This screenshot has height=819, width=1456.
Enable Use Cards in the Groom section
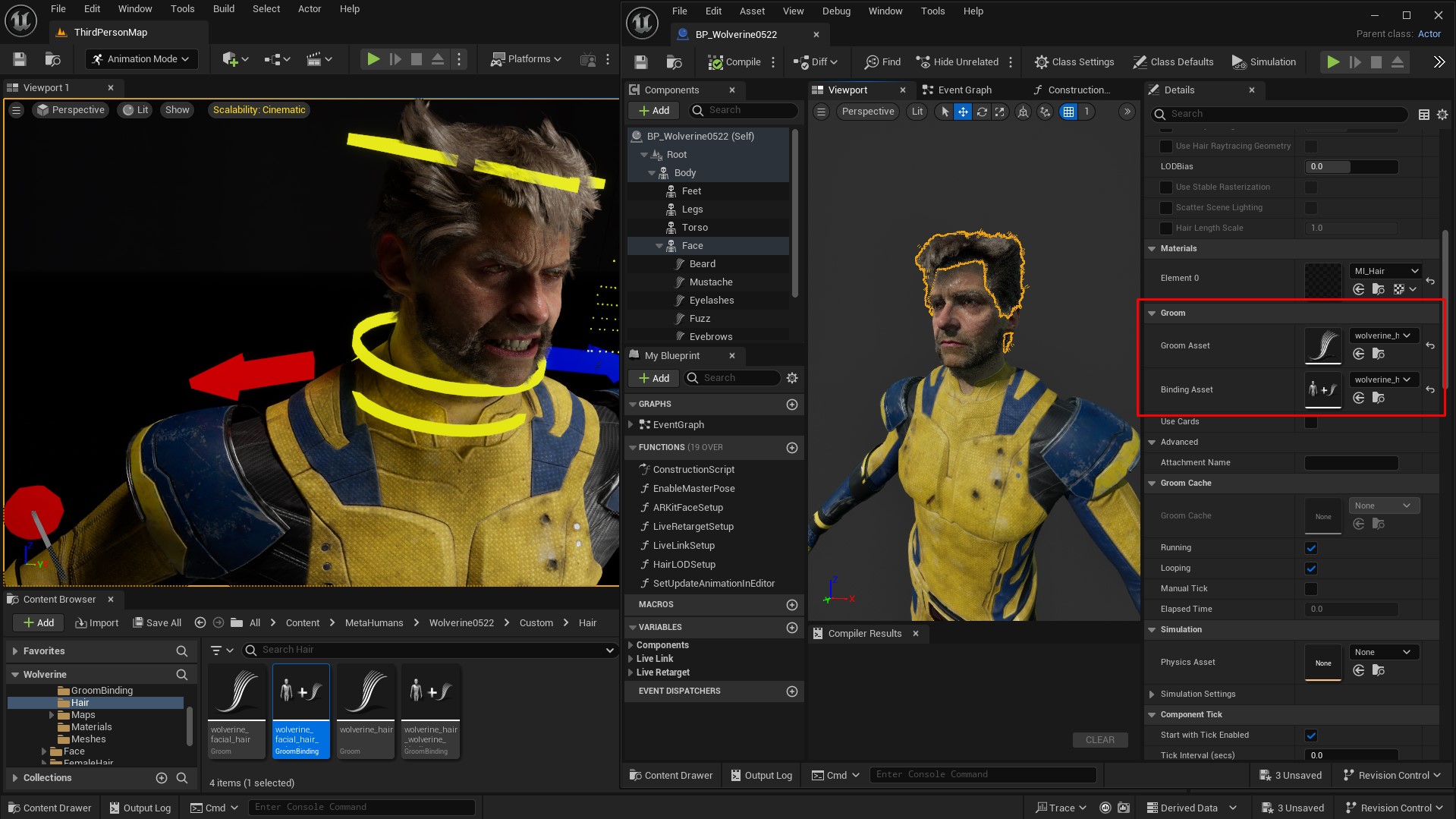pyautogui.click(x=1311, y=422)
